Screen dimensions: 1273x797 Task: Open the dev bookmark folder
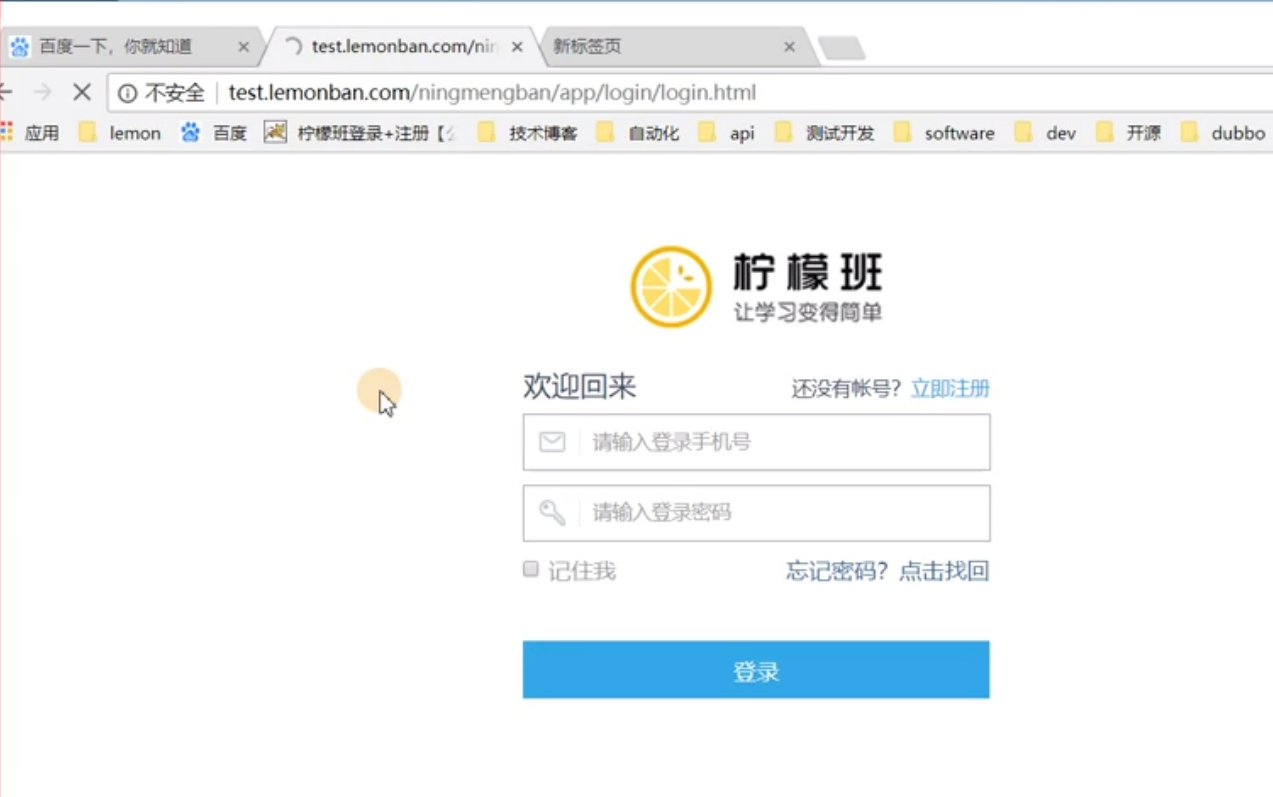coord(1045,133)
